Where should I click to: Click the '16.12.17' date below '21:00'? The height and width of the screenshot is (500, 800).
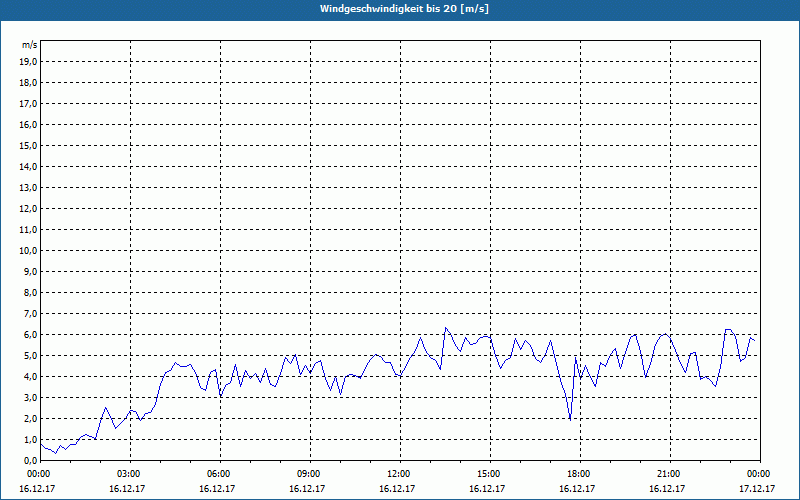pos(667,488)
